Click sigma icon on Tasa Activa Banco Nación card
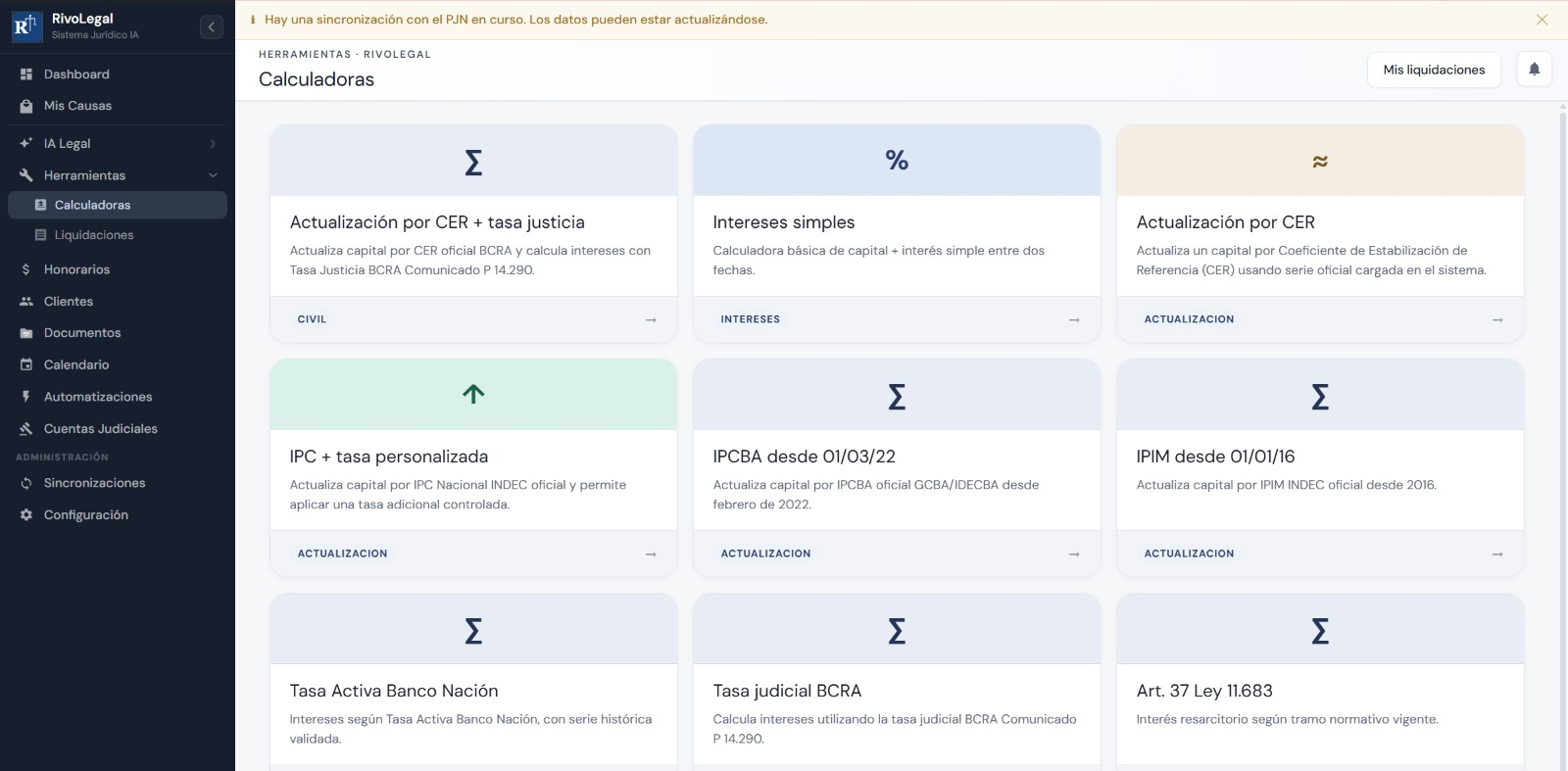Screen dimensions: 1568x771 473,630
